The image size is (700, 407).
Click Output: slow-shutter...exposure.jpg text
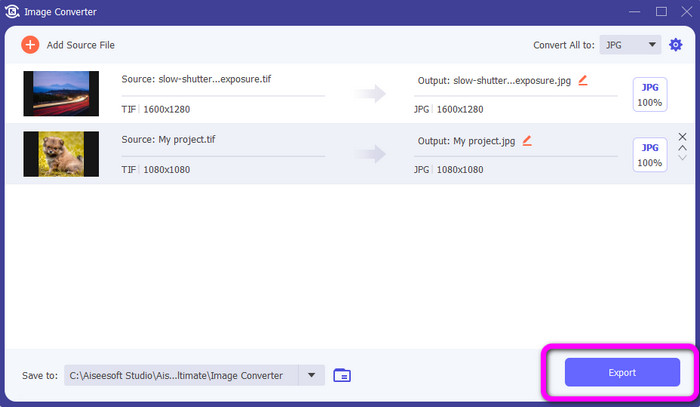[494, 81]
